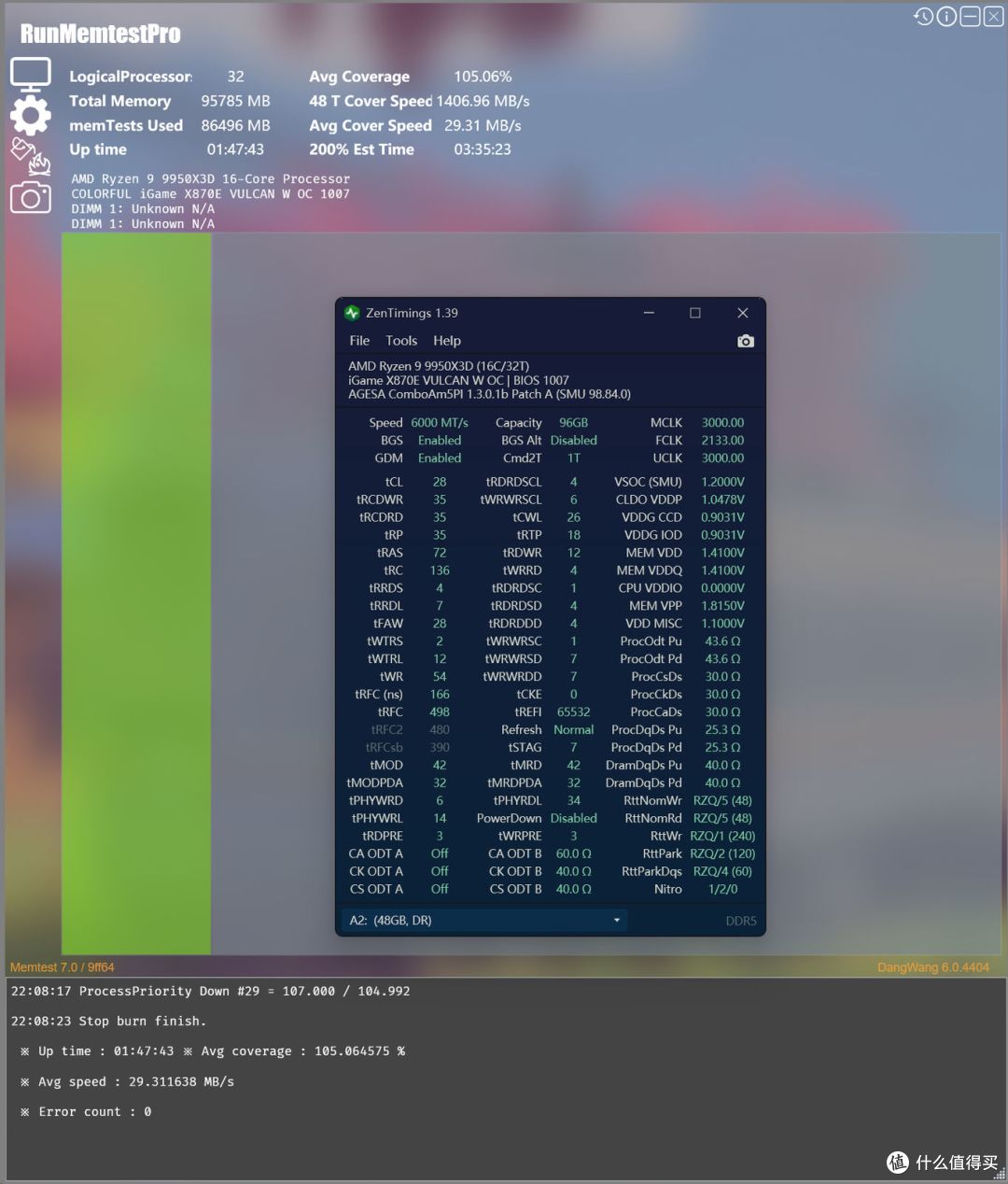Click the 200% Est Time value 03:35:23
The image size is (1008, 1184).
[x=483, y=149]
